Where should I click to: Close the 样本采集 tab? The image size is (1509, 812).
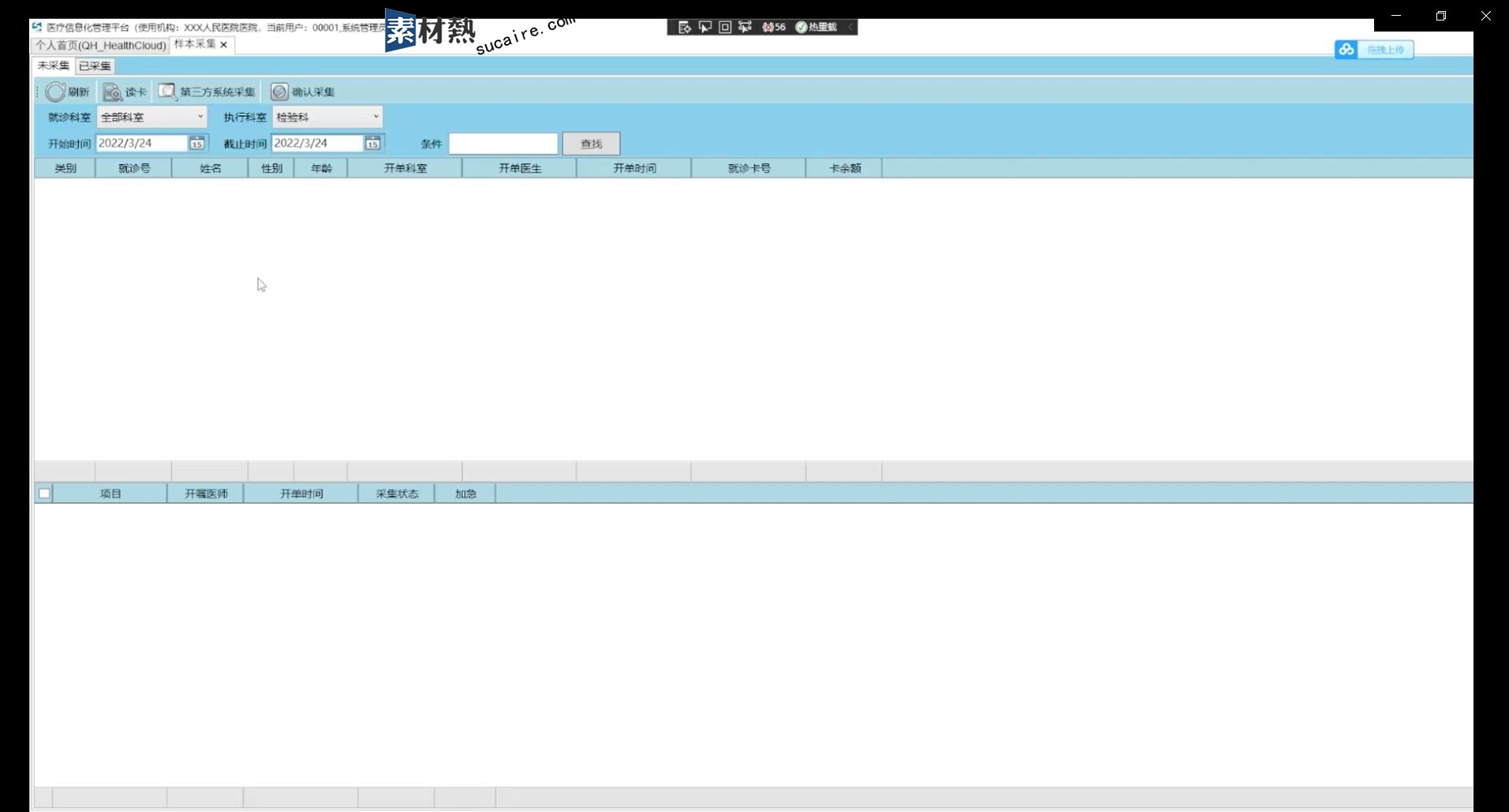coord(224,45)
